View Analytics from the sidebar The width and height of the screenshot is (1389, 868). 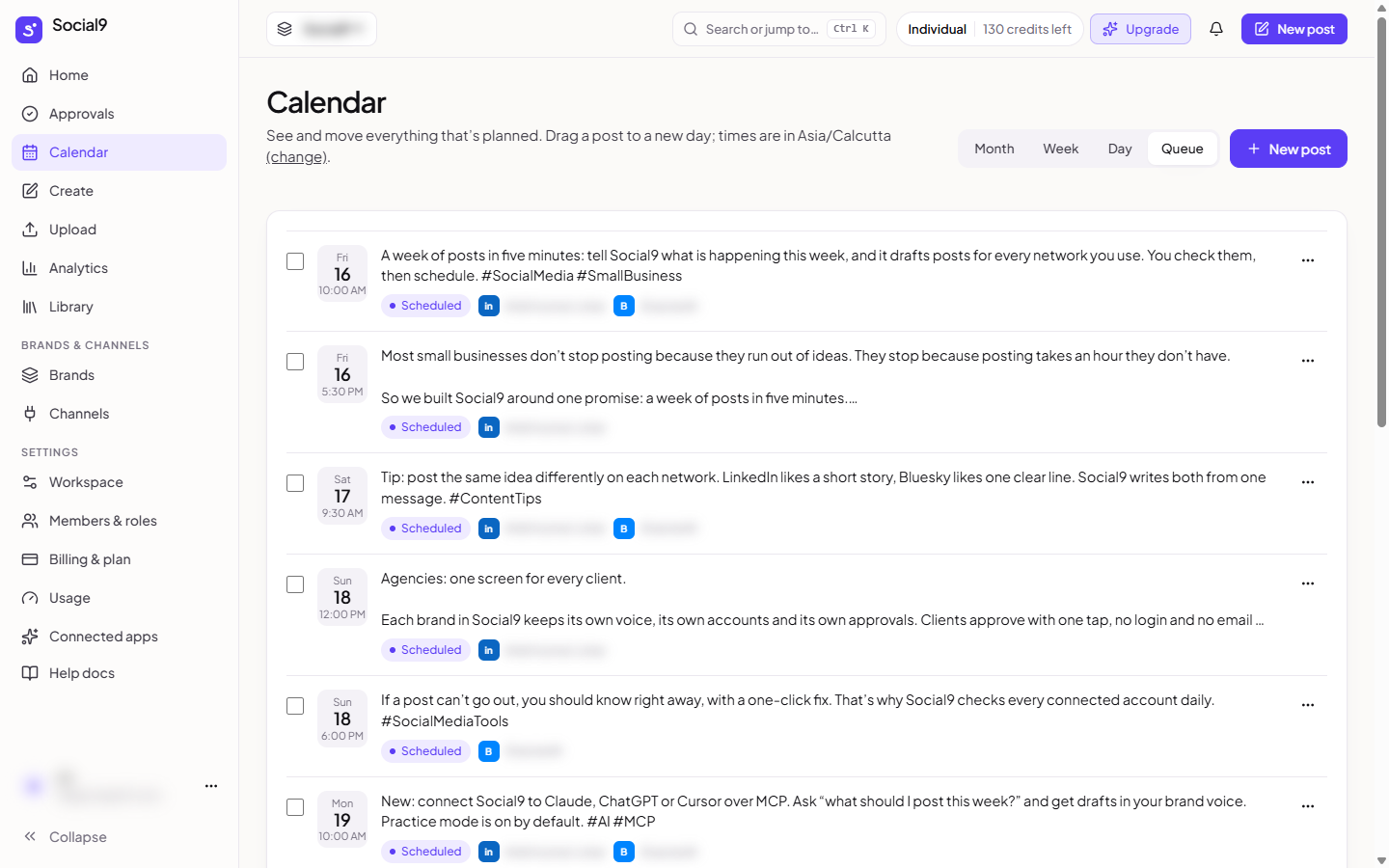[119, 268]
